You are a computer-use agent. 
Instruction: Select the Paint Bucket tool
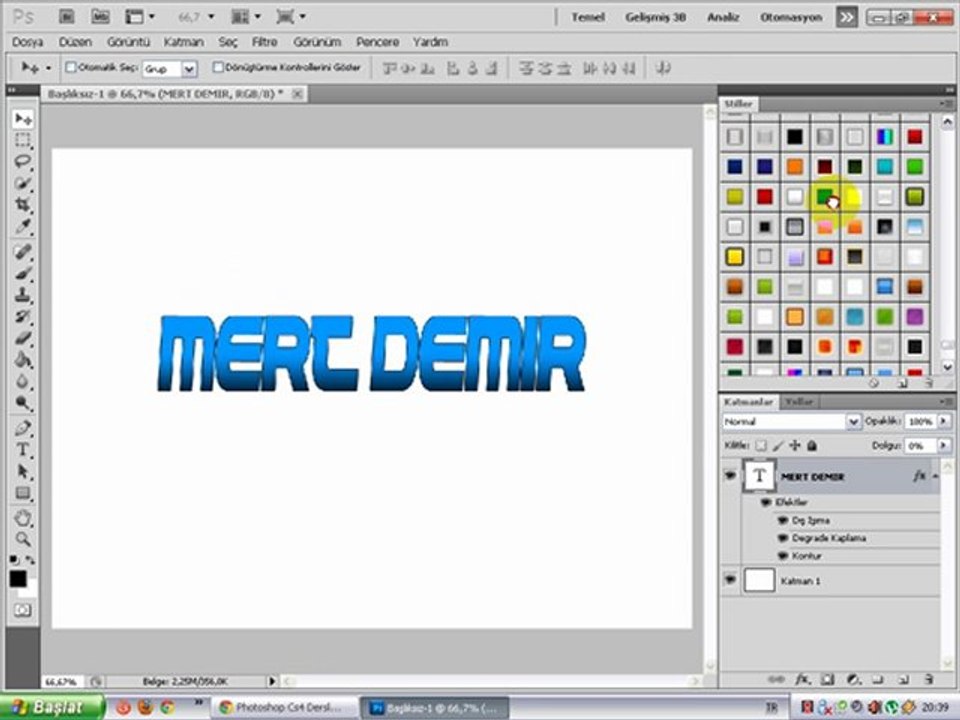click(23, 359)
